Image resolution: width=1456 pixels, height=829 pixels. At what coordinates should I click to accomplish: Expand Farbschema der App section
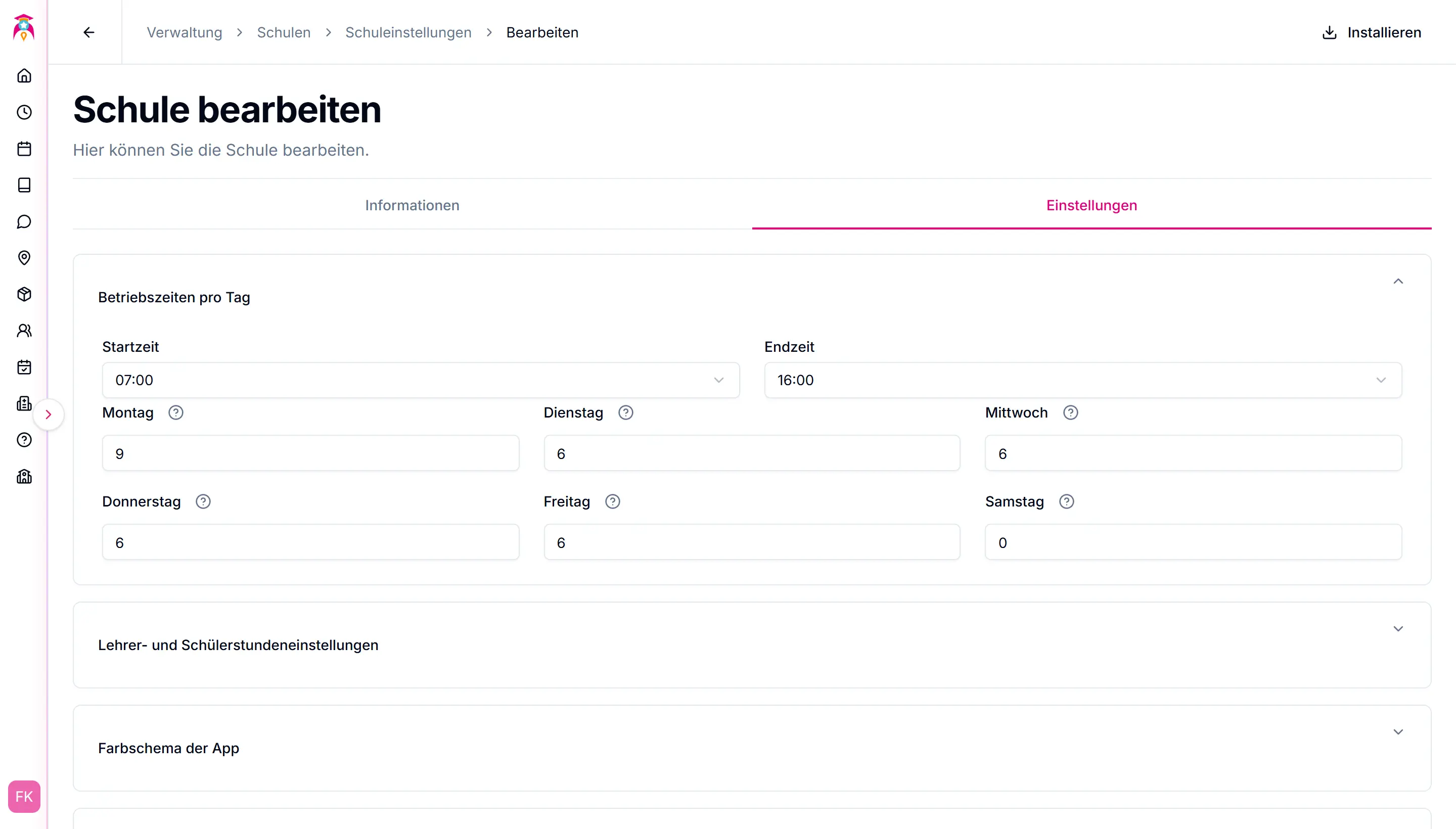pyautogui.click(x=1397, y=731)
